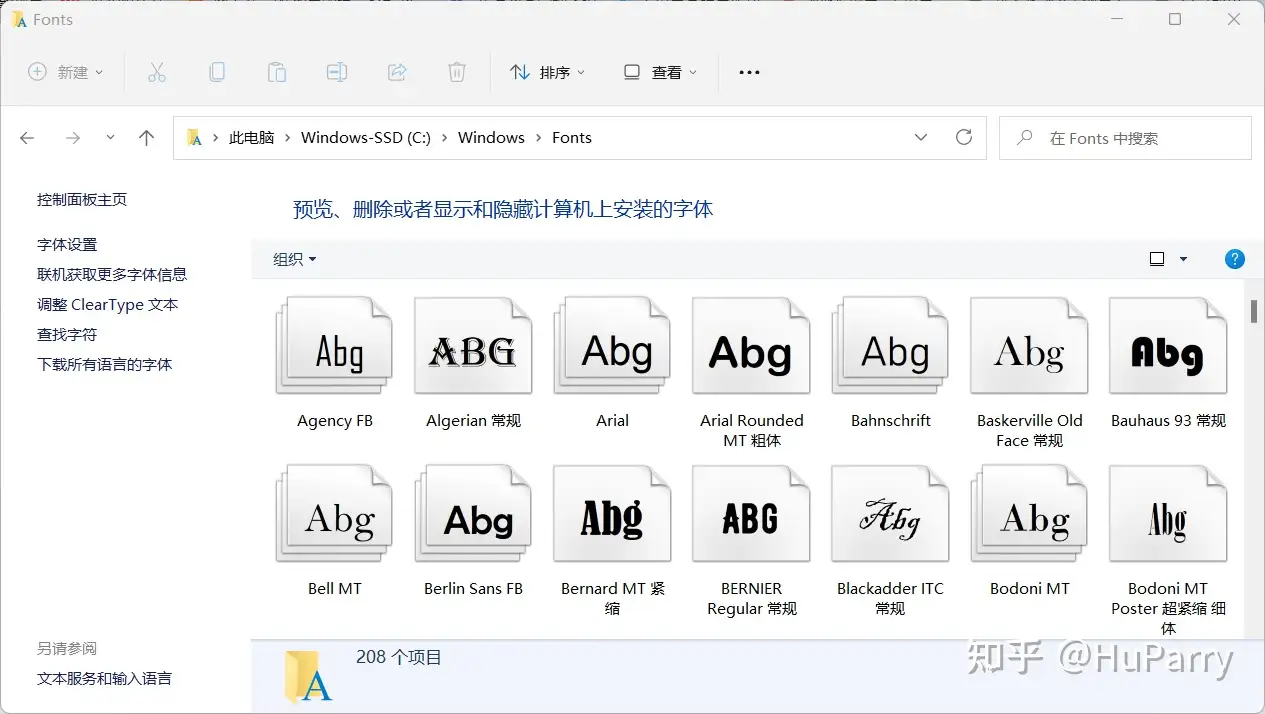This screenshot has width=1265, height=714.
Task: Open 字体设置 font settings link
Action: [67, 244]
